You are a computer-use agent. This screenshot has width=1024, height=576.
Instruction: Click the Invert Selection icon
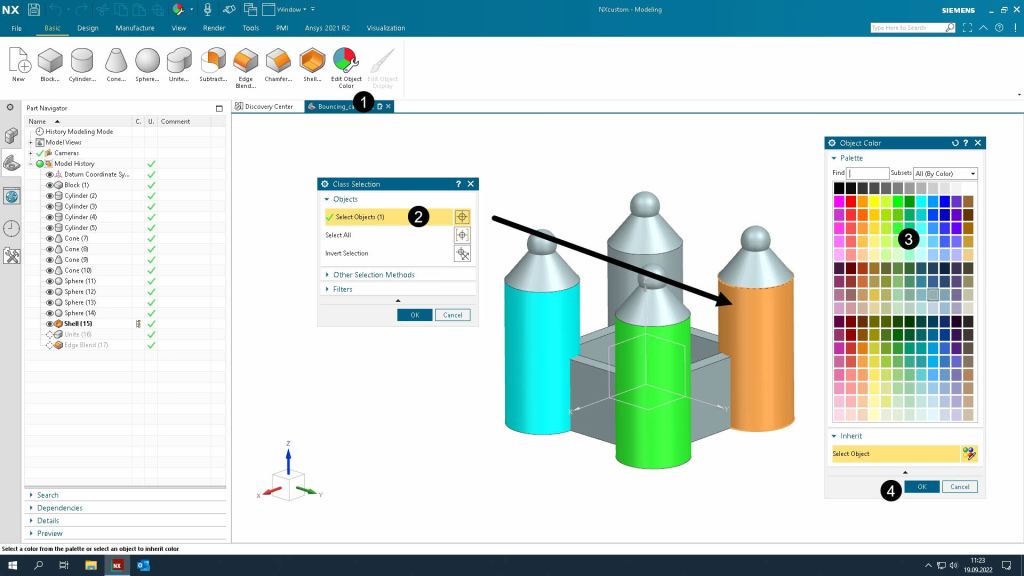click(462, 254)
